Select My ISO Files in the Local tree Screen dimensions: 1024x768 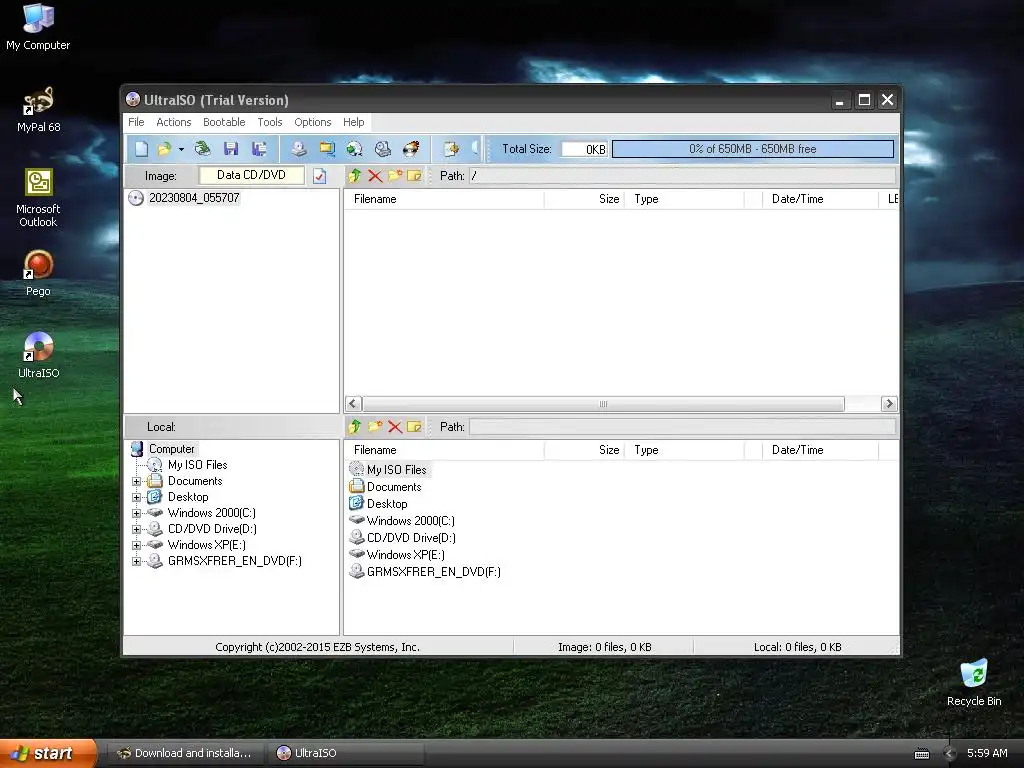click(x=197, y=465)
